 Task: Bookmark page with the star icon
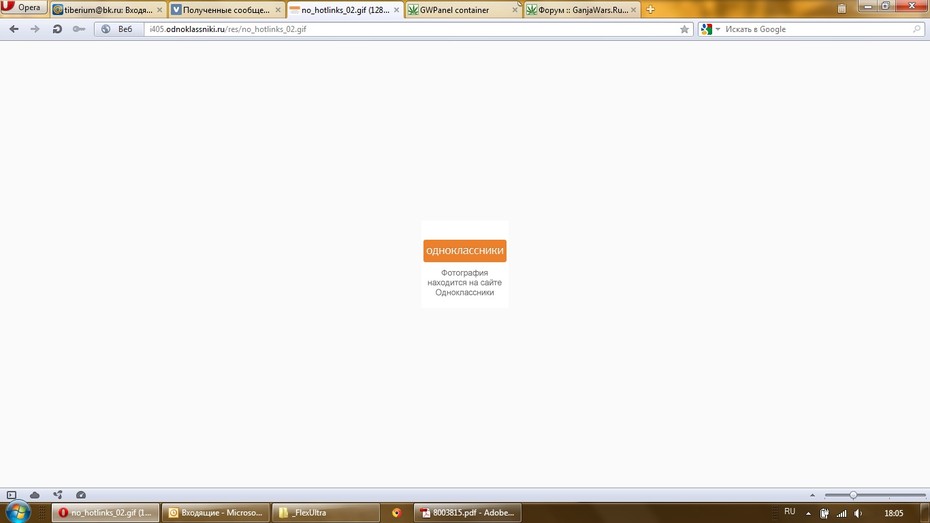pos(684,29)
